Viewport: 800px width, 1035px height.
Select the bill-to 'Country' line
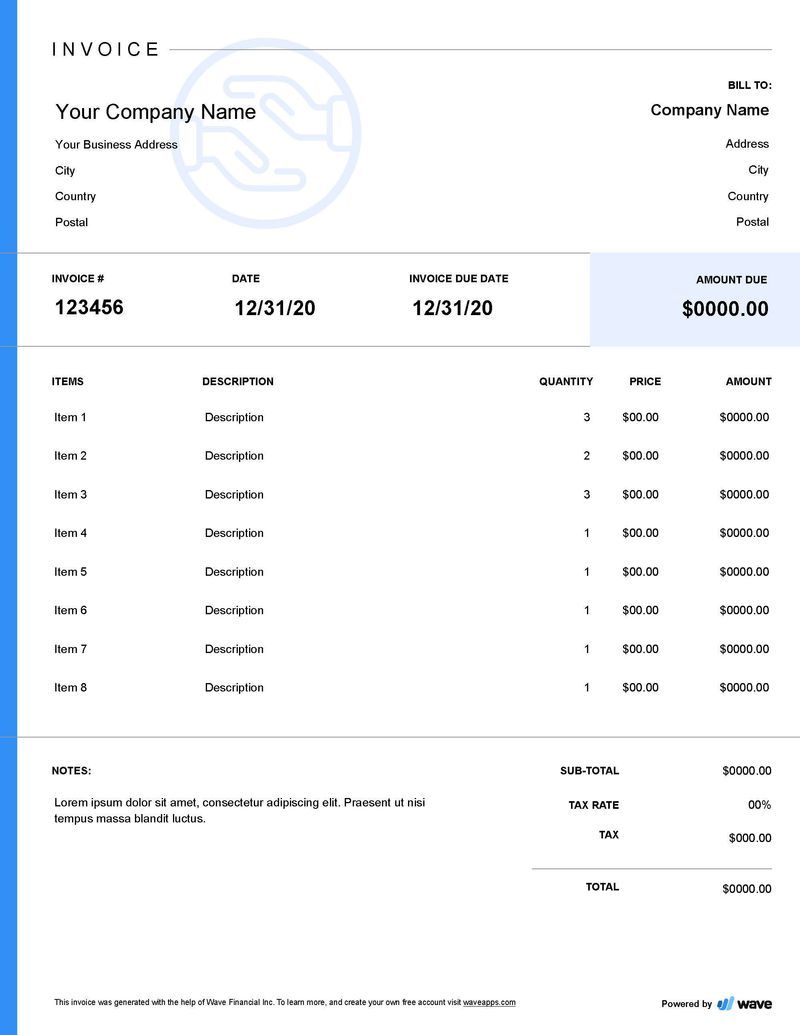point(748,196)
